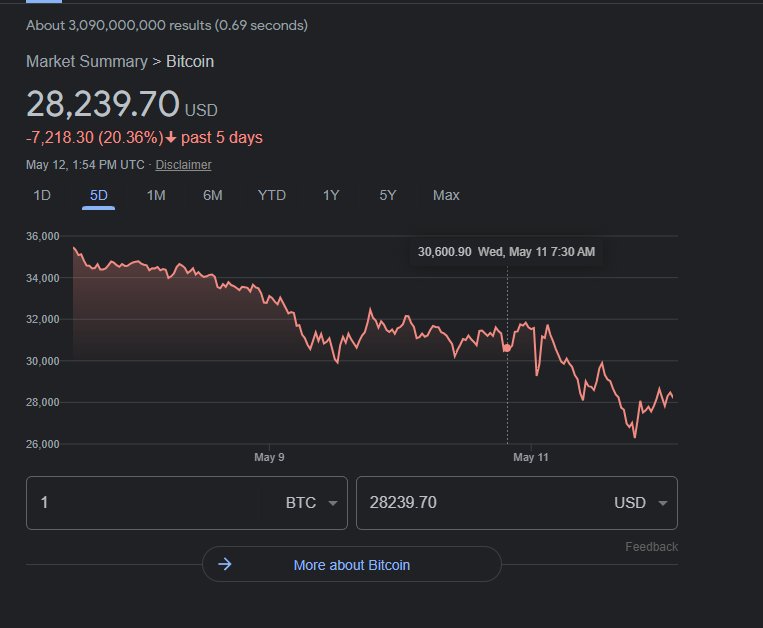The image size is (763, 628).
Task: Switch chart to 1Y range
Action: coord(331,196)
